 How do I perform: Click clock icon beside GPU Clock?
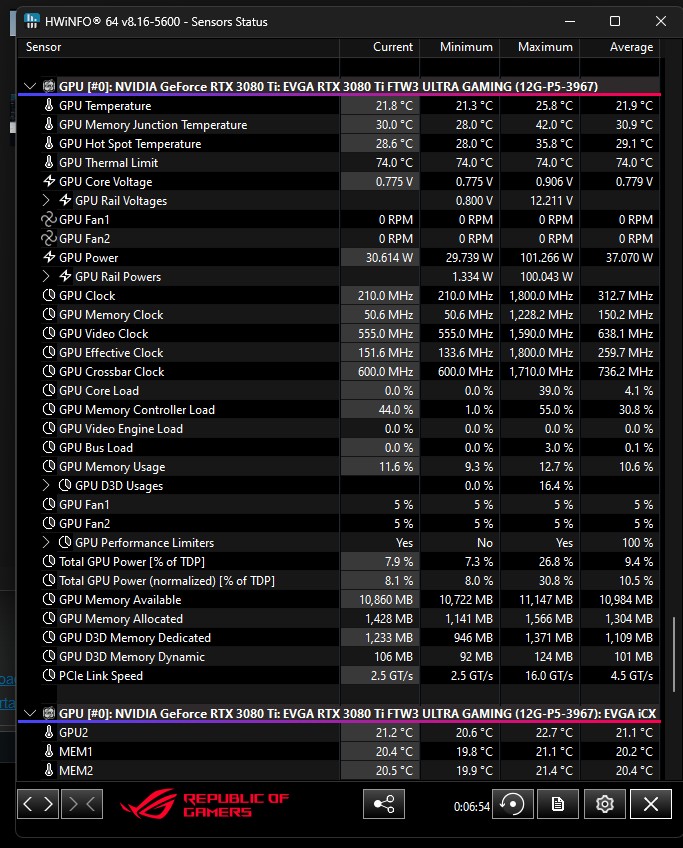49,295
